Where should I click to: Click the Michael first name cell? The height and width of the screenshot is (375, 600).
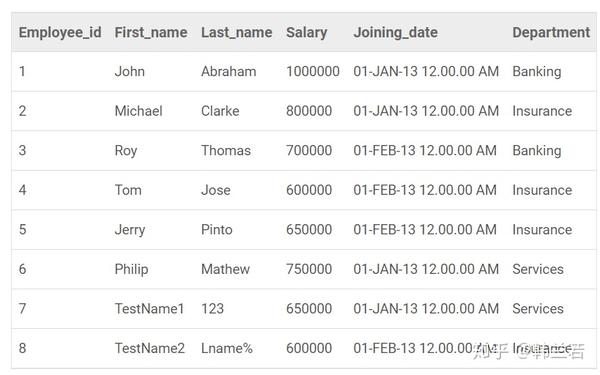139,111
